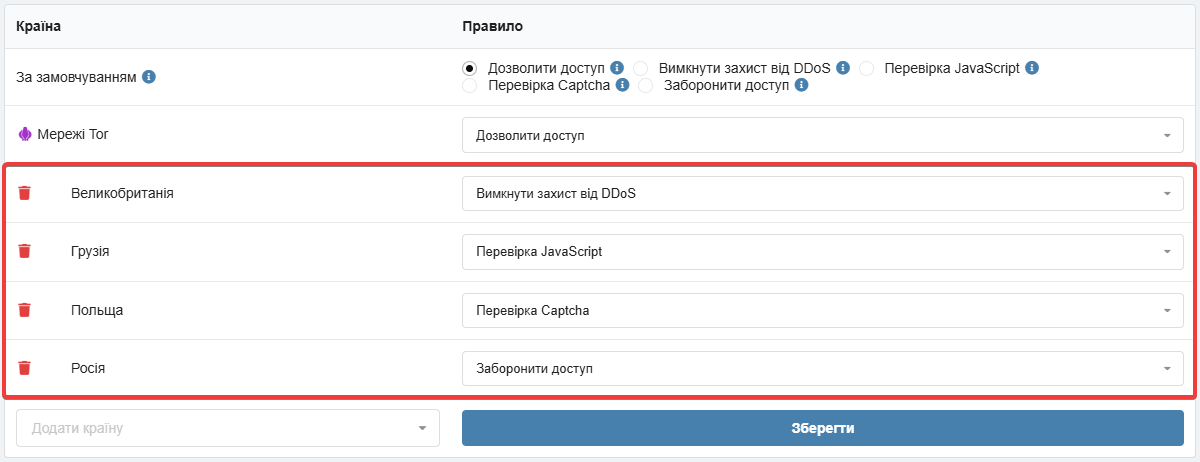Open the Додати країну country selector
This screenshot has width=1200, height=462.
[x=228, y=428]
